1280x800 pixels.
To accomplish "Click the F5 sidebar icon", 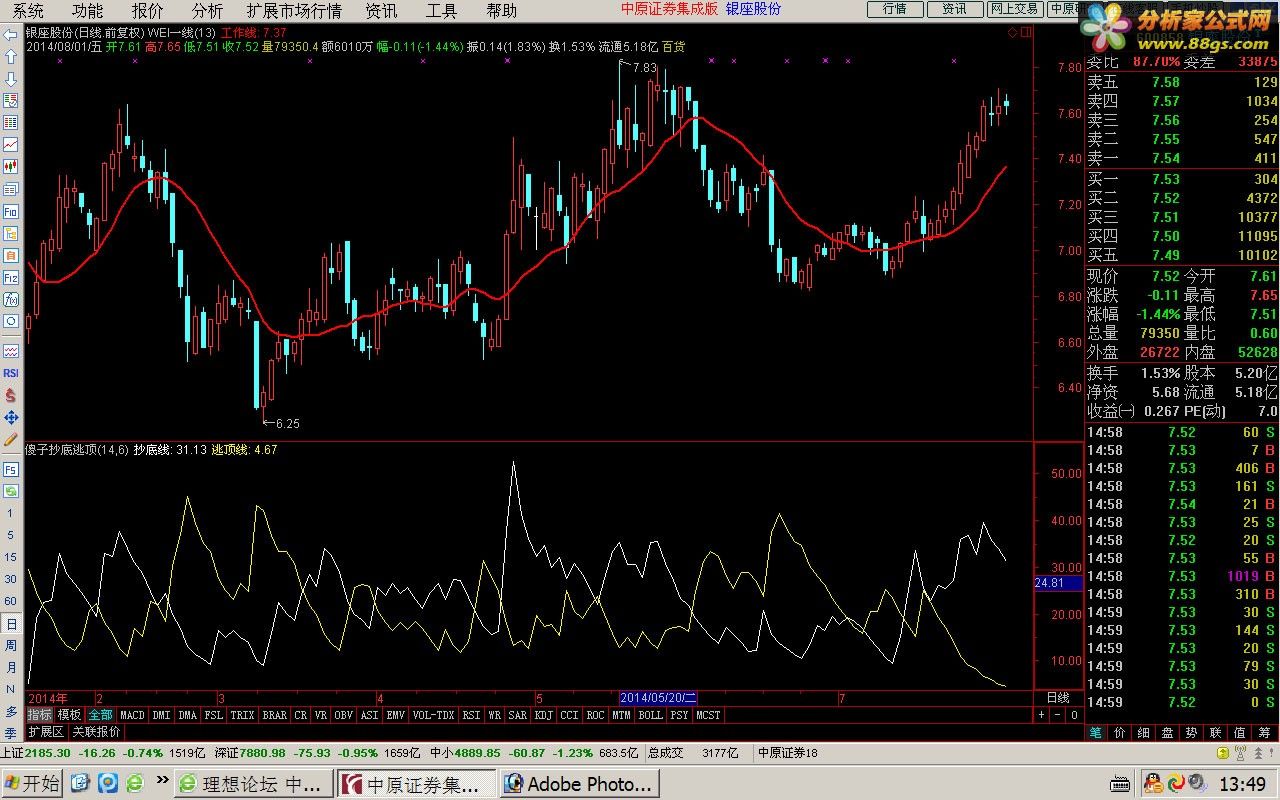I will (x=11, y=469).
